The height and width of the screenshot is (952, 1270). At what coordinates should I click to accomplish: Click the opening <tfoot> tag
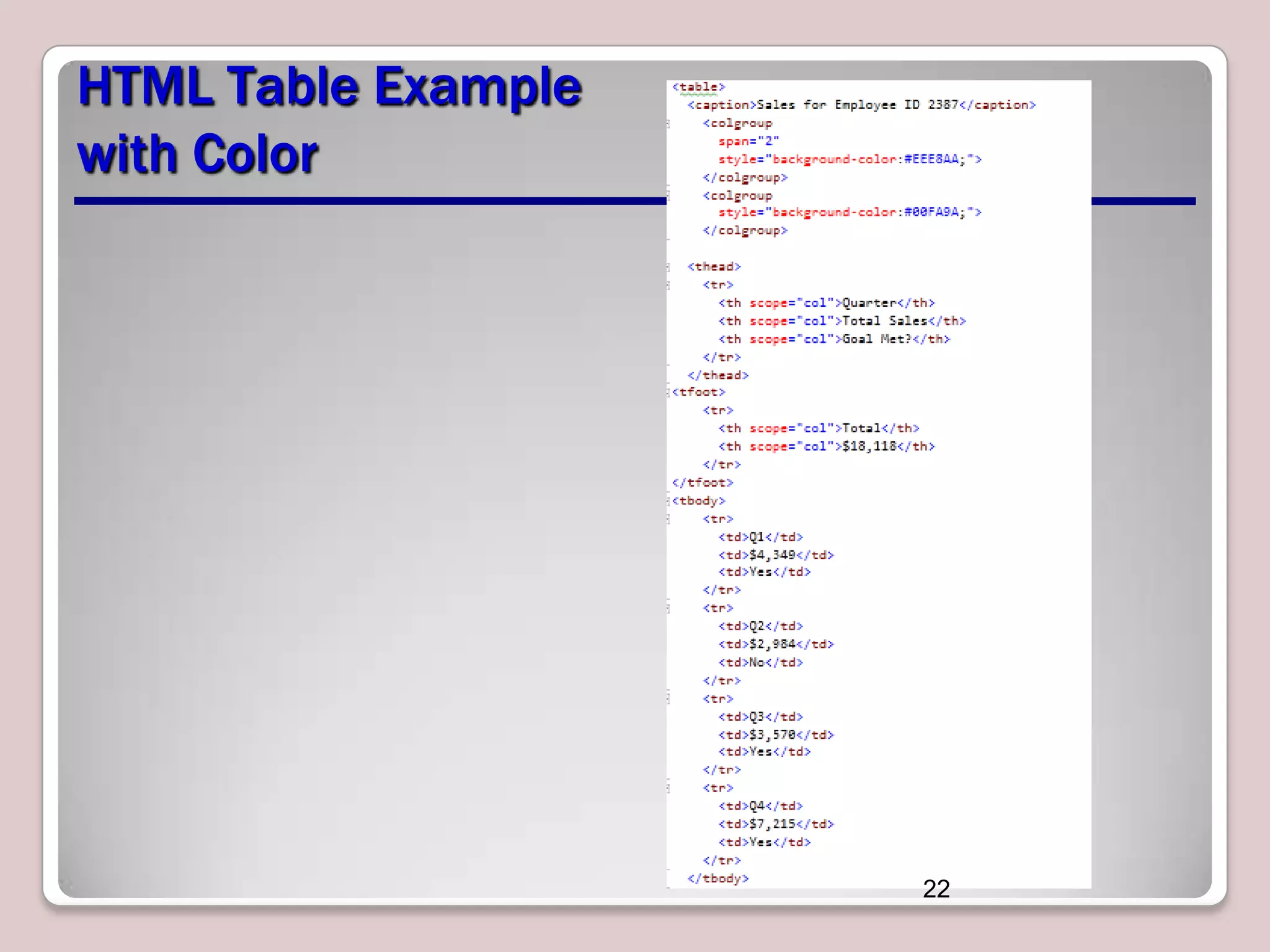tap(698, 392)
